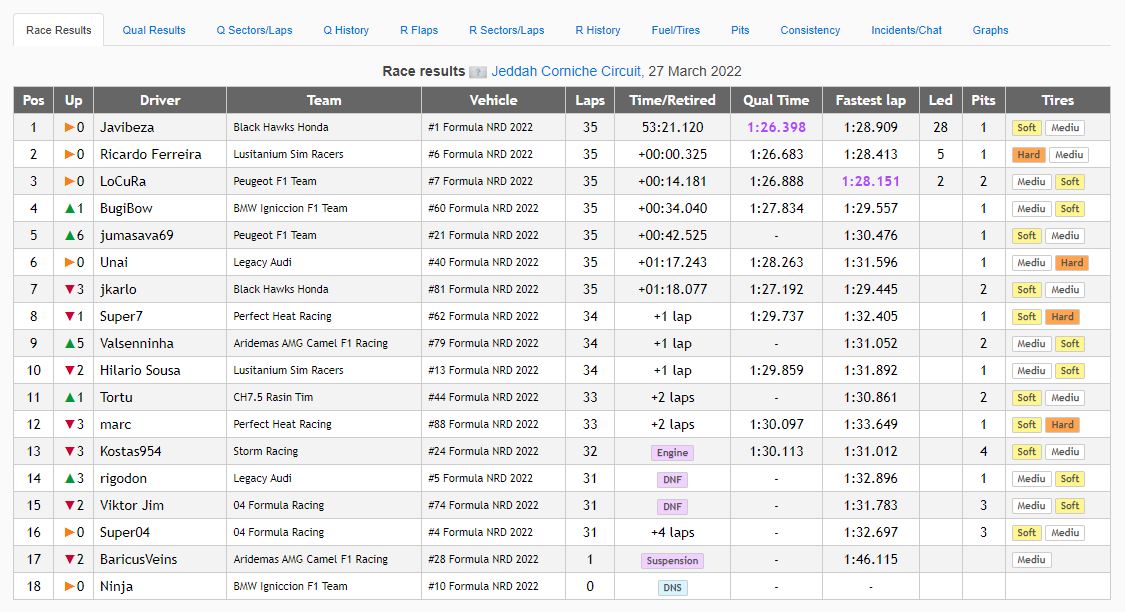Image resolution: width=1125 pixels, height=612 pixels.
Task: Select driver name LoCuRa
Action: [123, 182]
